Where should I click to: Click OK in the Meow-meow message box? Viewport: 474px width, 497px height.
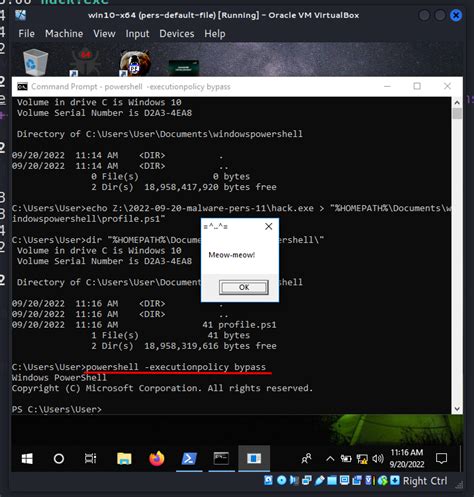tap(244, 287)
